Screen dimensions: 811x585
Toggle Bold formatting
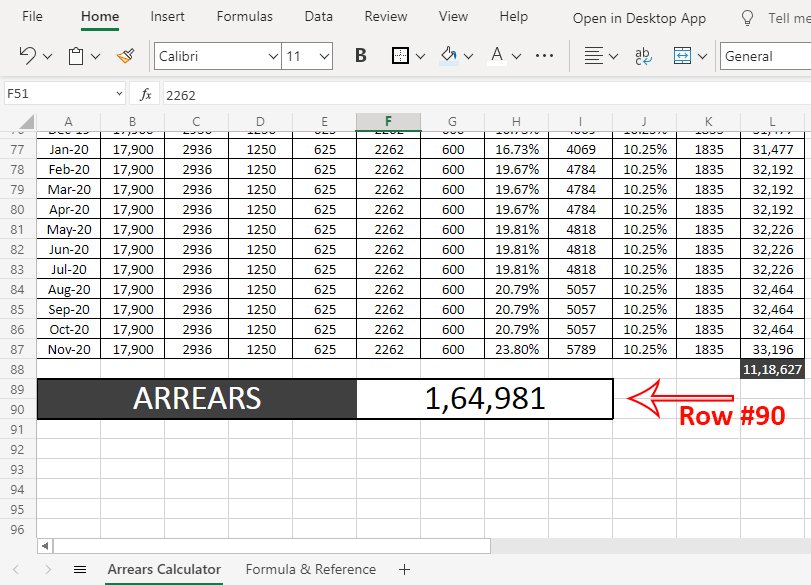tap(361, 56)
